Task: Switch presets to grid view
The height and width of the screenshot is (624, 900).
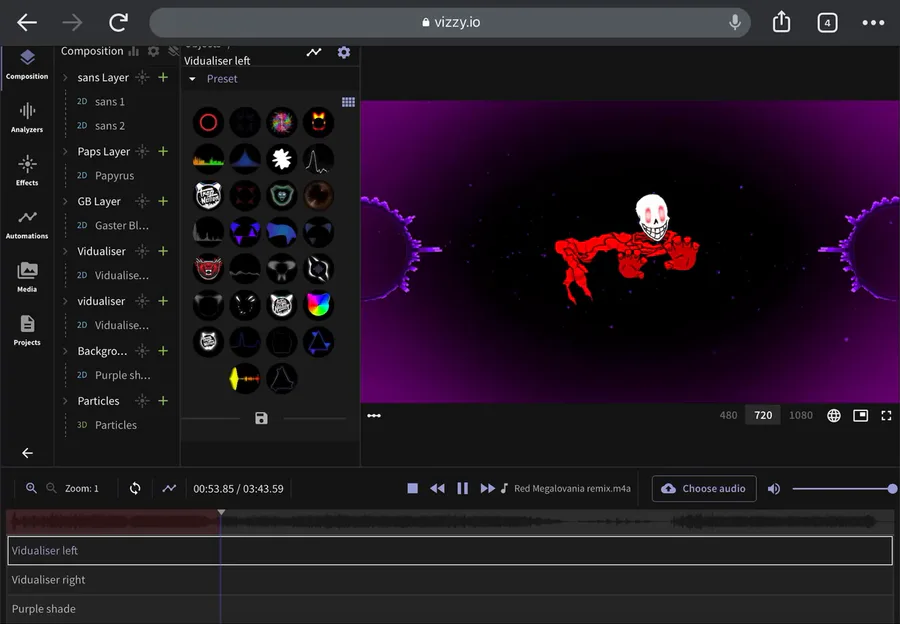Action: pyautogui.click(x=348, y=102)
